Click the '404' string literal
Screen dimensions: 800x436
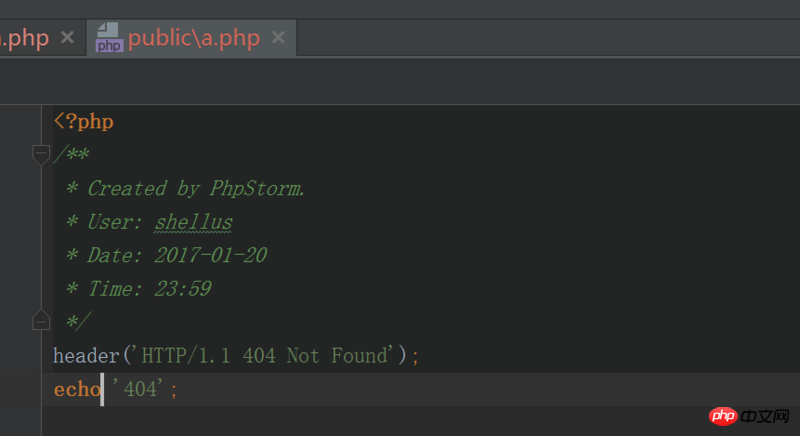[140, 389]
